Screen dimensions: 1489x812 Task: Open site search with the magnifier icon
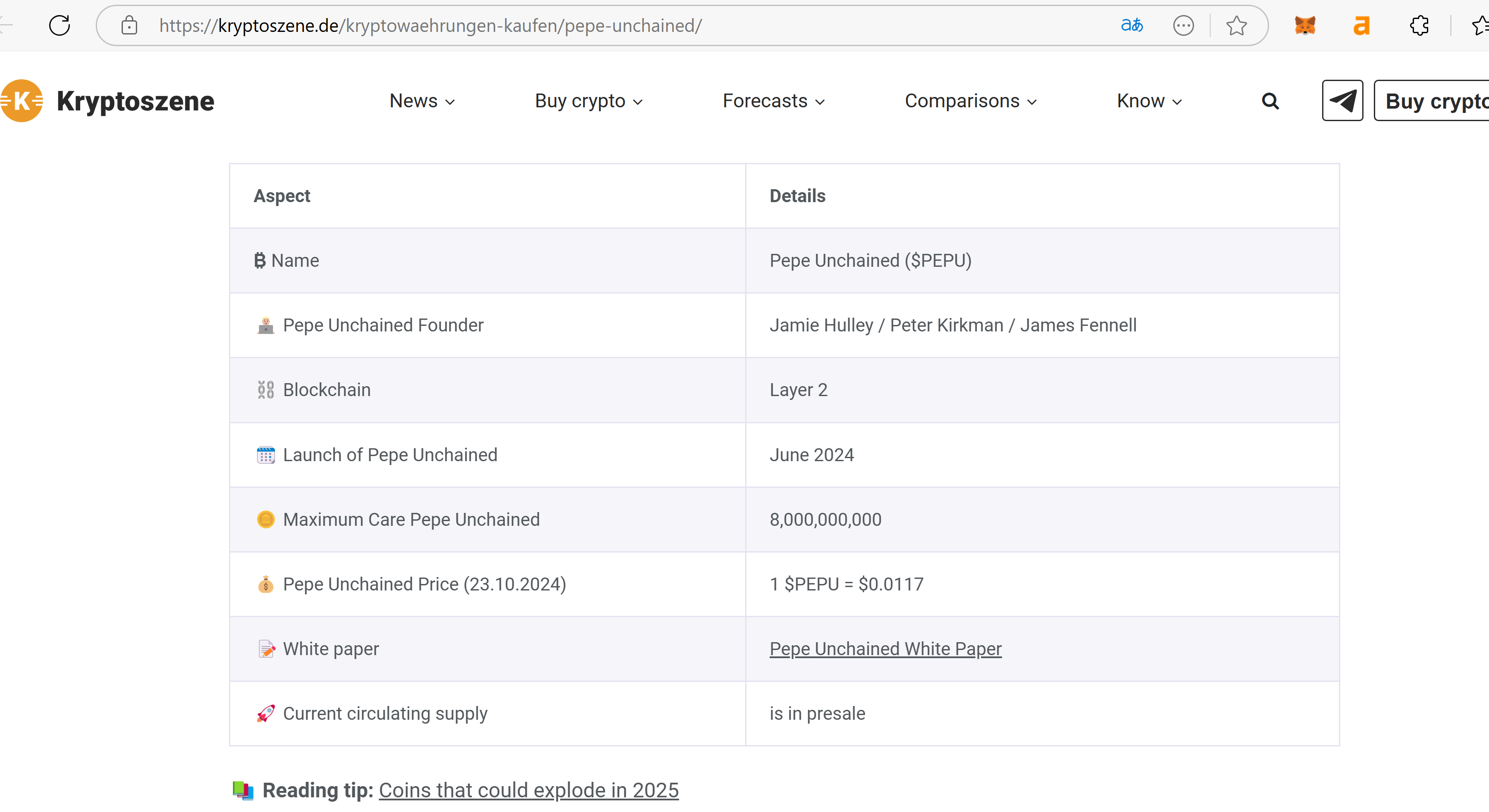[1270, 100]
